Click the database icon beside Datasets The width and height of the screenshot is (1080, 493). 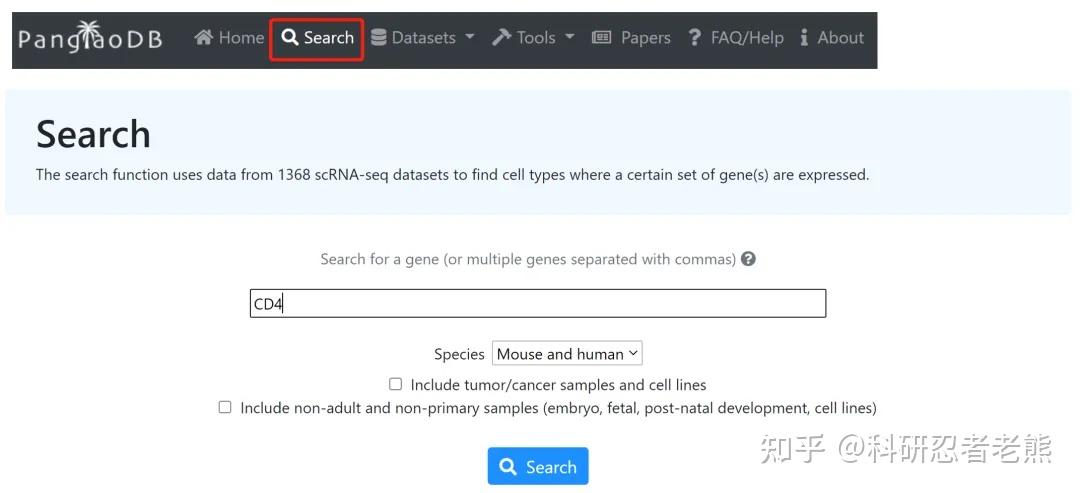(379, 38)
